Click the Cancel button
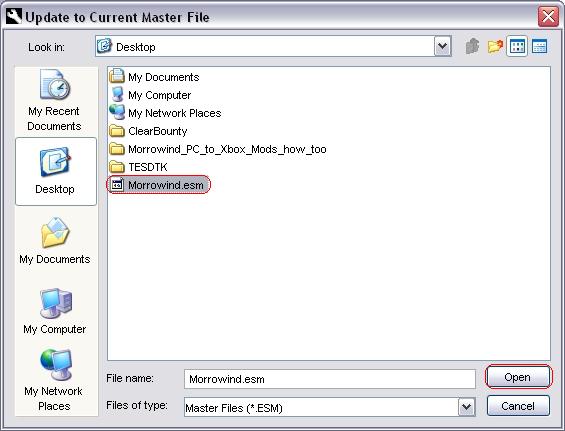 pos(518,406)
